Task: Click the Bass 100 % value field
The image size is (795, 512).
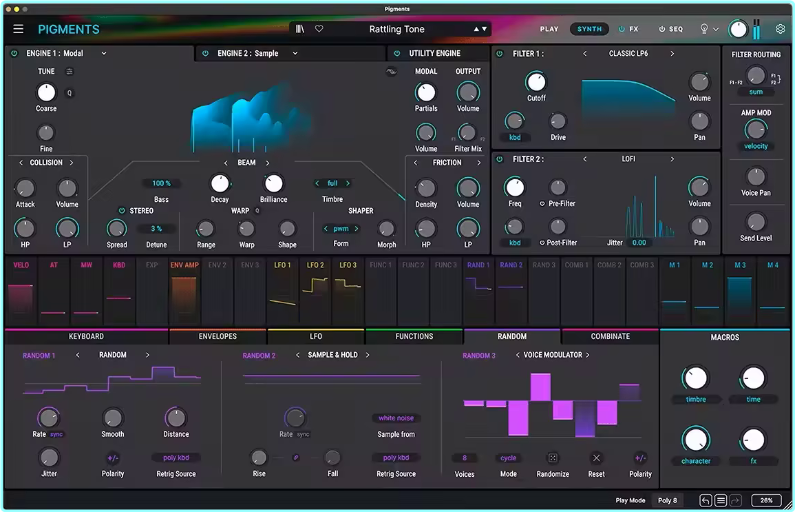Action: [x=161, y=184]
